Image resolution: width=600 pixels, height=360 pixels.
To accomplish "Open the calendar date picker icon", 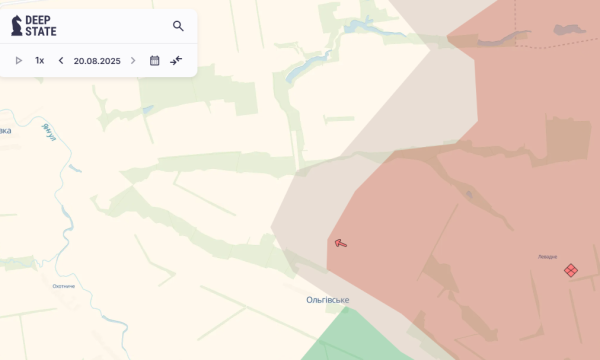I will coord(155,60).
